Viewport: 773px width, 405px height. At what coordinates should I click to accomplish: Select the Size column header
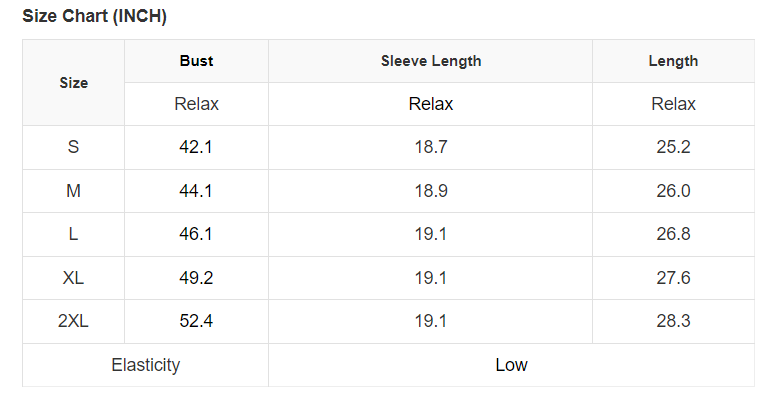tap(73, 83)
